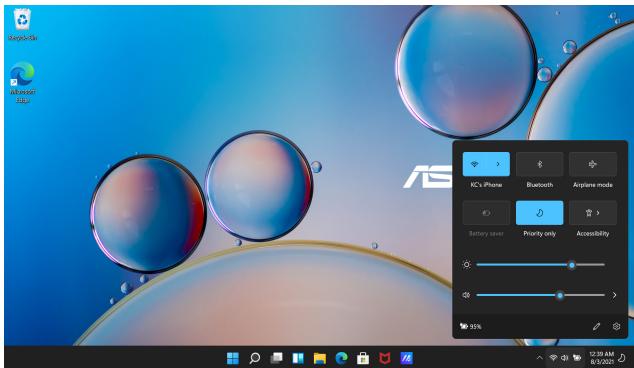Mute sound using the volume speaker icon

(x=466, y=295)
